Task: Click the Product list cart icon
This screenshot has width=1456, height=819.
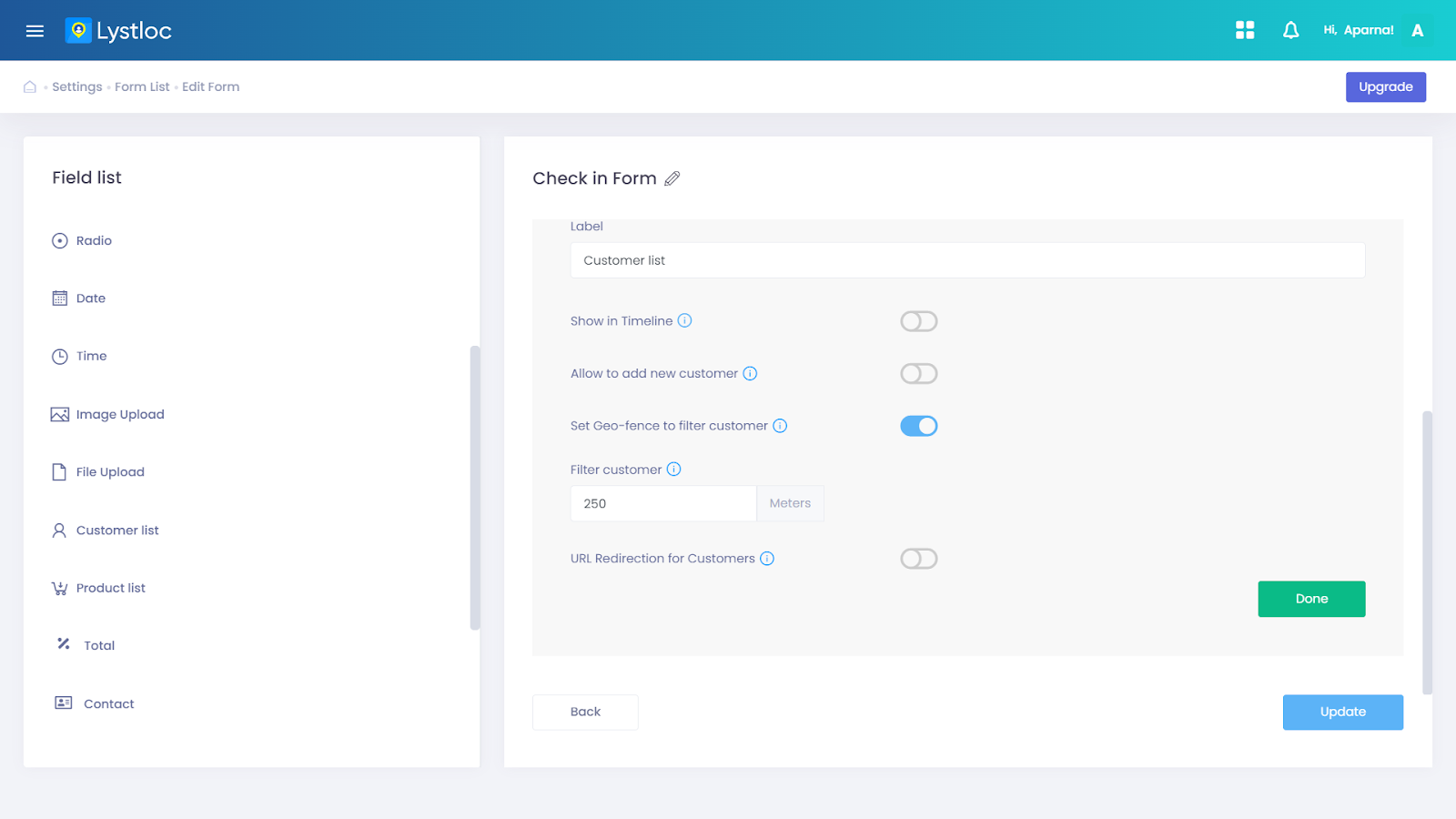Action: coord(60,589)
